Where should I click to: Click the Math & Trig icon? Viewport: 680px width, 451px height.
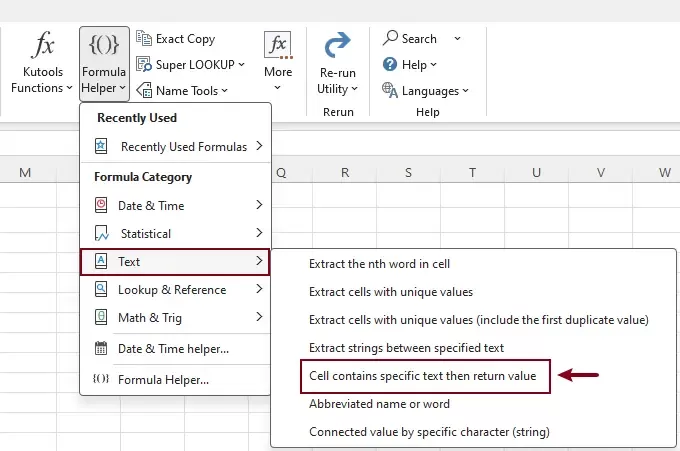click(101, 317)
